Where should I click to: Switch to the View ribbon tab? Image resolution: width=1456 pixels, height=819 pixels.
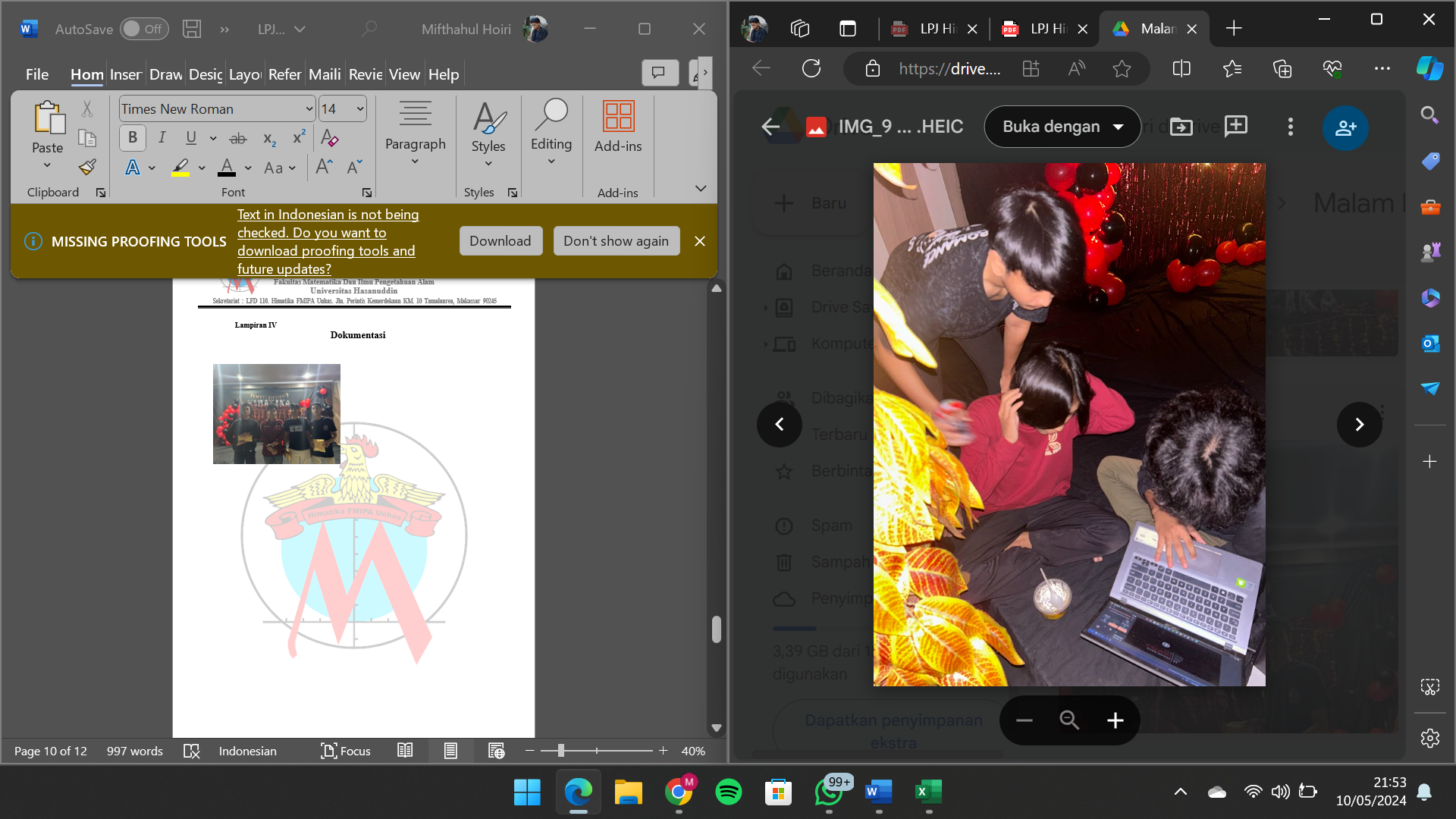pyautogui.click(x=404, y=74)
